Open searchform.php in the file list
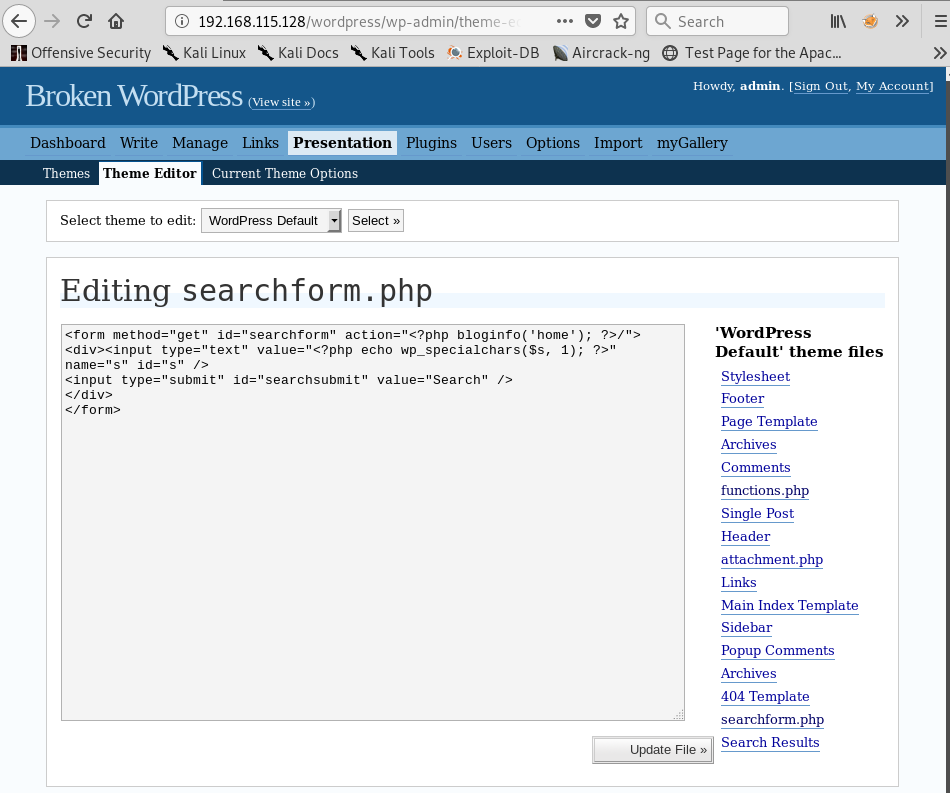This screenshot has width=950, height=793. [x=772, y=720]
